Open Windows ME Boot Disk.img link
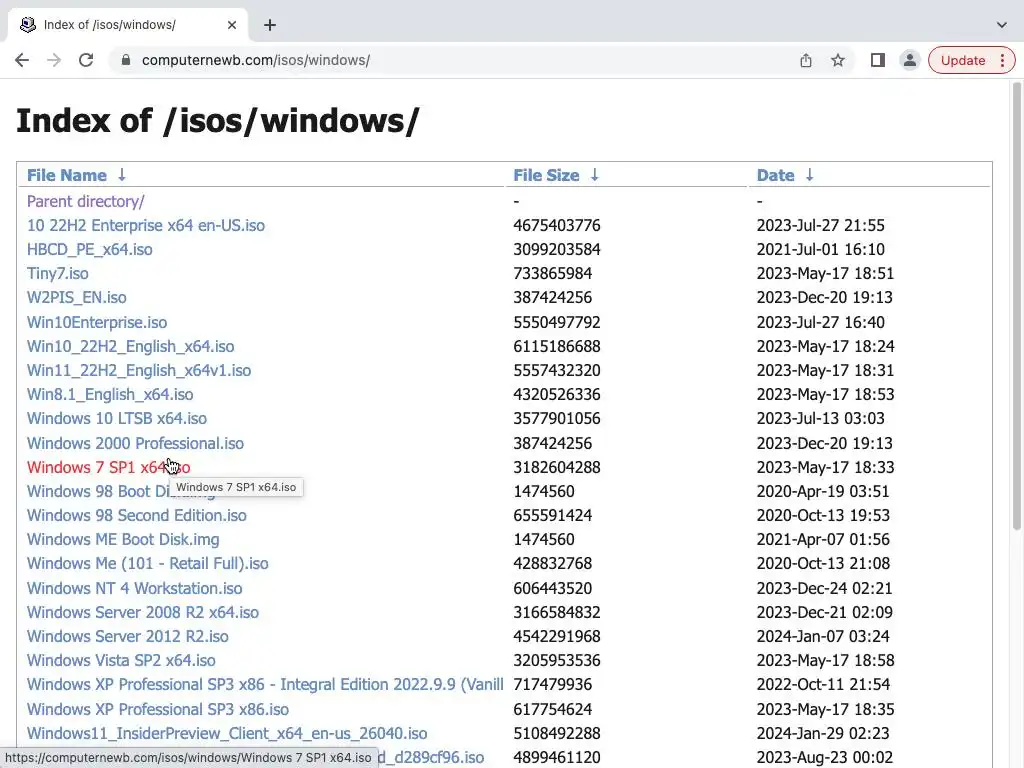The height and width of the screenshot is (768, 1024). pyautogui.click(x=123, y=540)
